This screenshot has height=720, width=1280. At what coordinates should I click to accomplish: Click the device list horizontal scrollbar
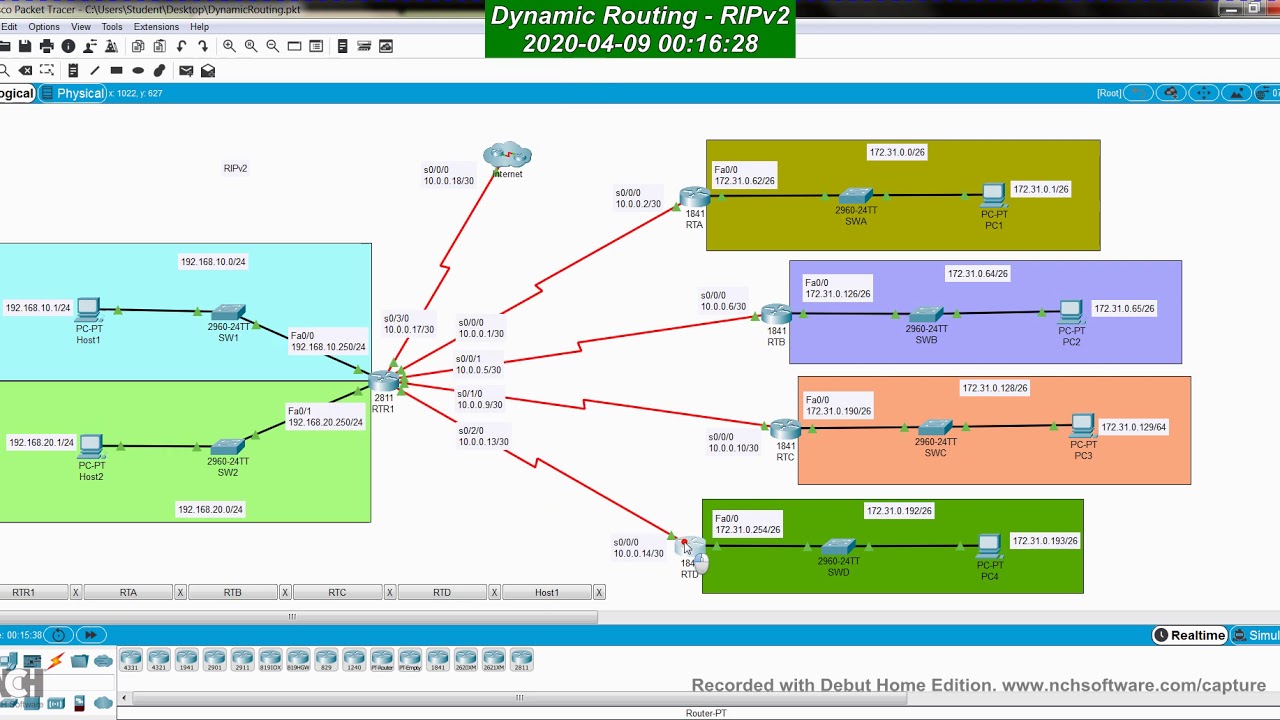pos(520,697)
